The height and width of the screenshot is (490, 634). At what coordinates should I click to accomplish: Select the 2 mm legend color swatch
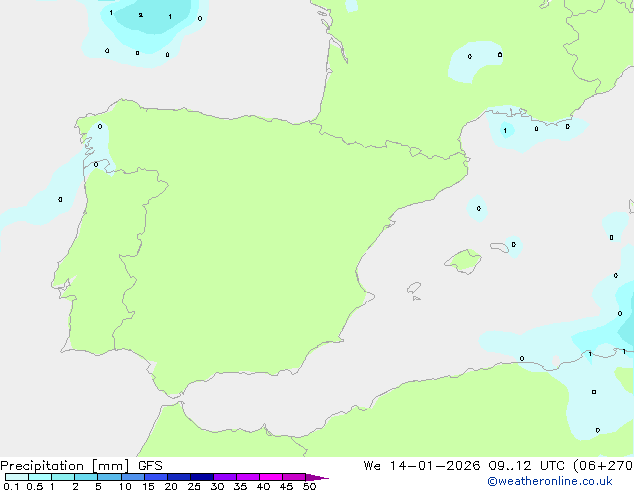click(86, 477)
